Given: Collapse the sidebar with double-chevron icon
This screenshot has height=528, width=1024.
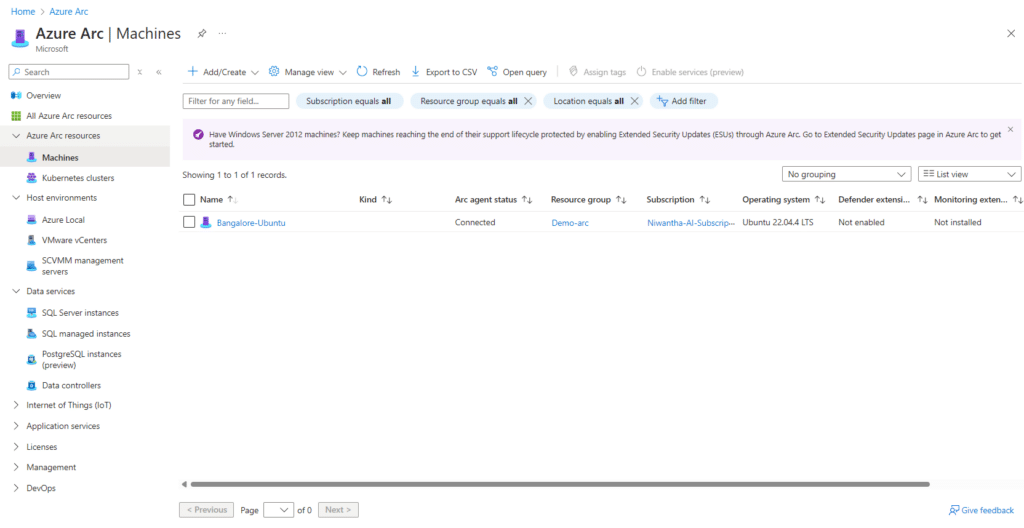Looking at the screenshot, I should pos(159,72).
